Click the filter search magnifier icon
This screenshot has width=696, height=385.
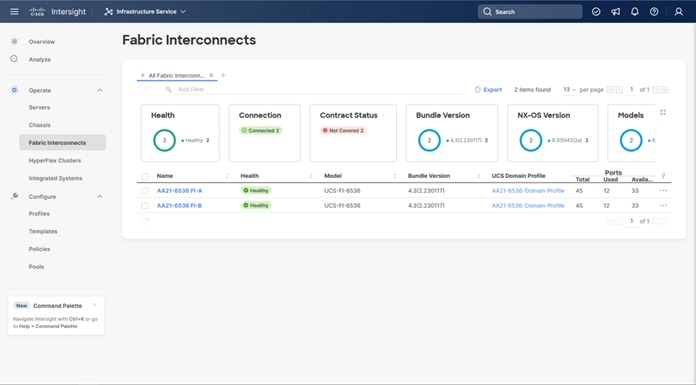click(168, 89)
